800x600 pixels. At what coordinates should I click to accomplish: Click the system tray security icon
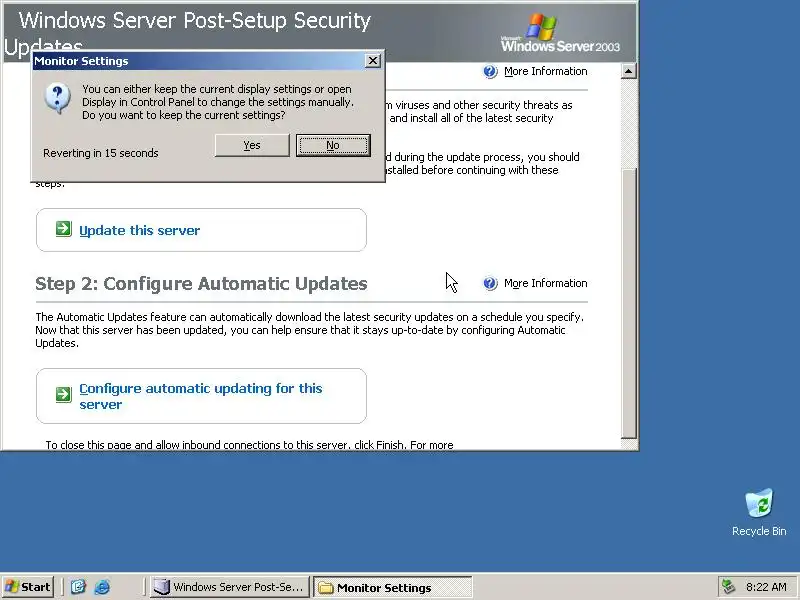[729, 587]
